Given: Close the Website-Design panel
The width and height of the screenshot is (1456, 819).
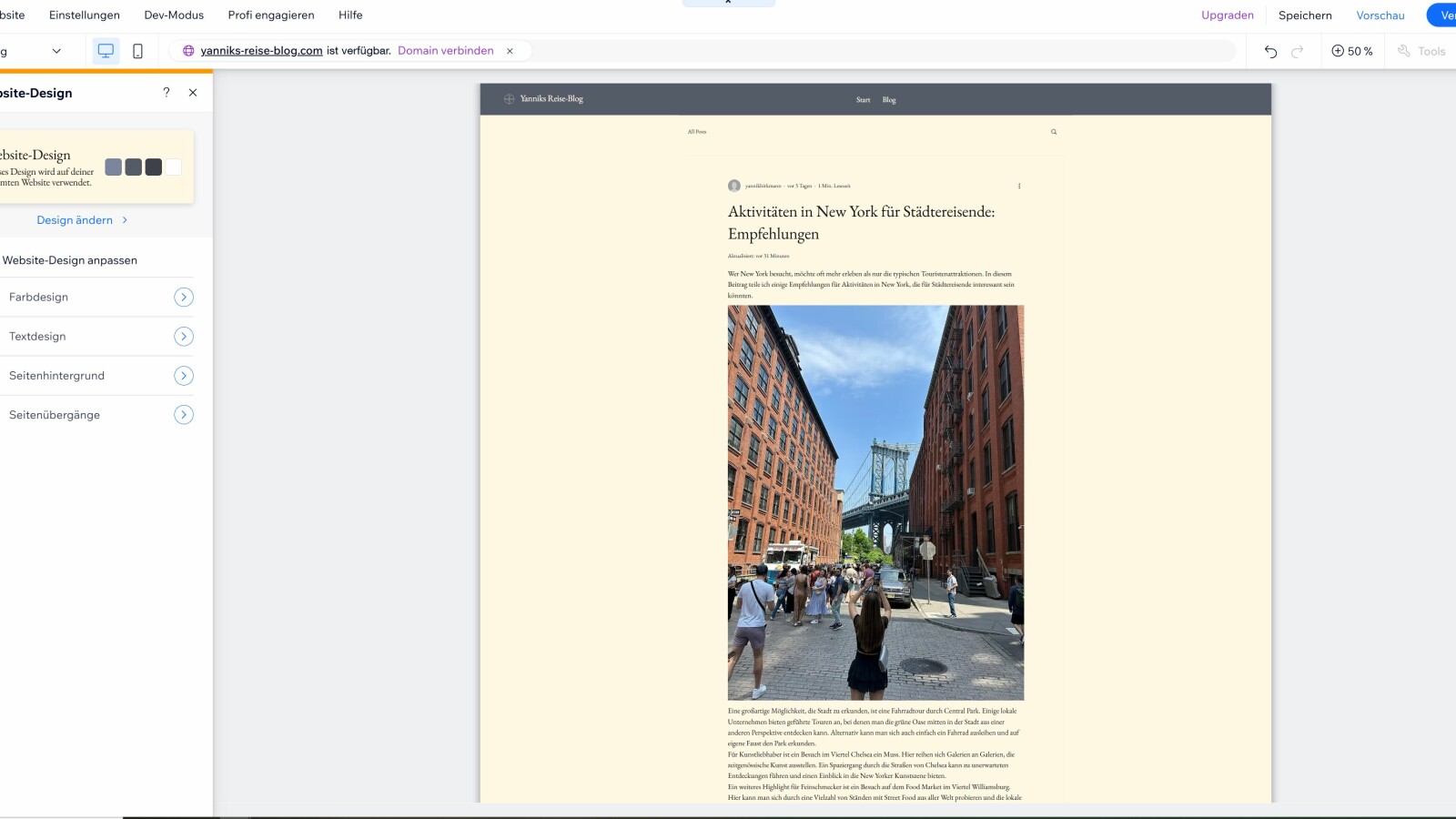Looking at the screenshot, I should click(193, 93).
